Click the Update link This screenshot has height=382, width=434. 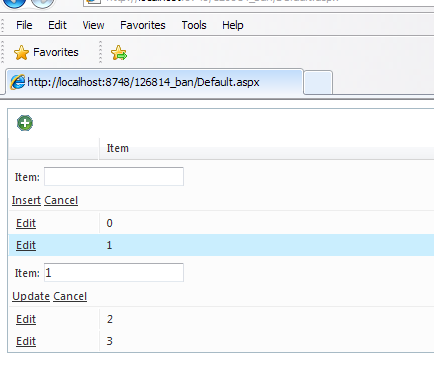[31, 296]
